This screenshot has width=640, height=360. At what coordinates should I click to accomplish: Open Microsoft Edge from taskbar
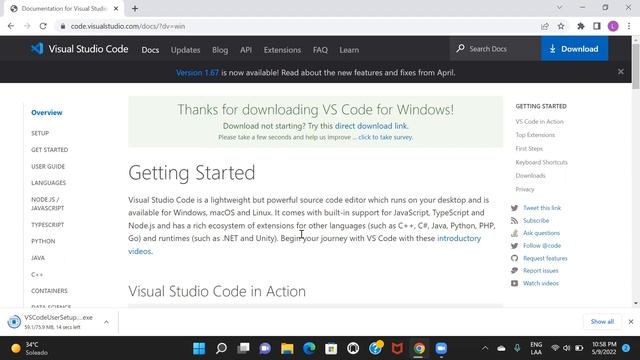(309, 348)
